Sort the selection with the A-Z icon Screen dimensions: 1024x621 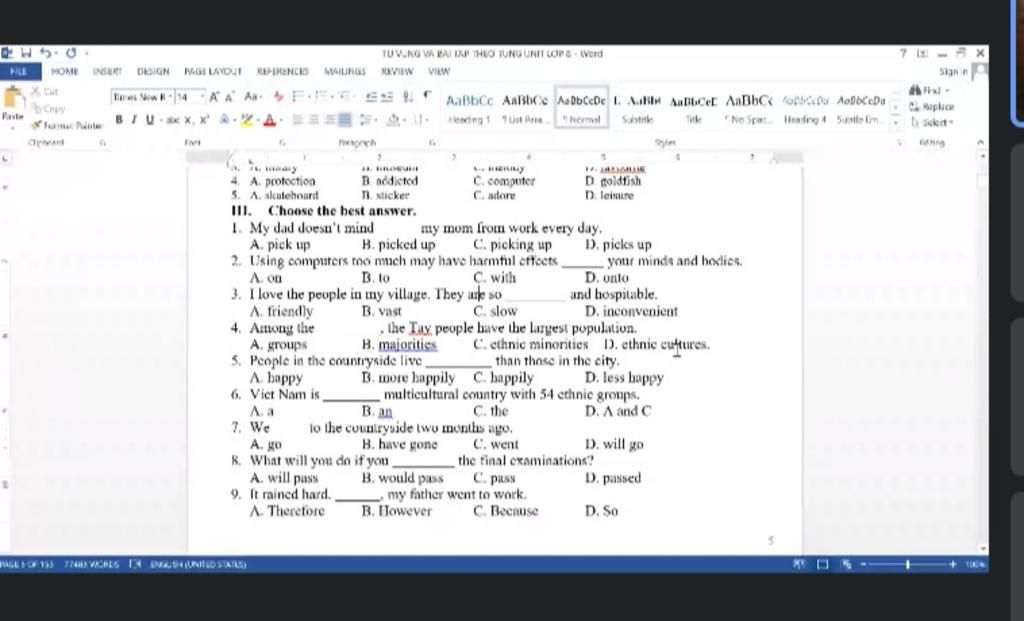pos(408,97)
